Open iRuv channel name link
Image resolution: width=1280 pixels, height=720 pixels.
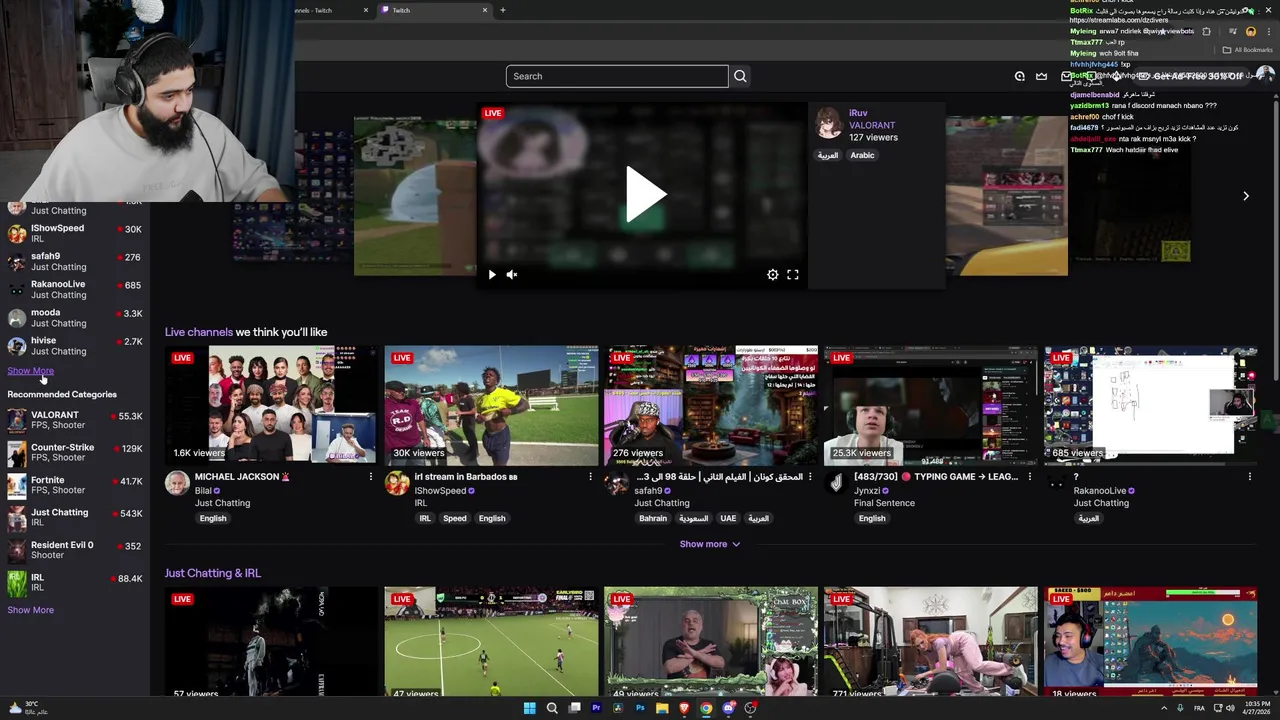[x=858, y=113]
